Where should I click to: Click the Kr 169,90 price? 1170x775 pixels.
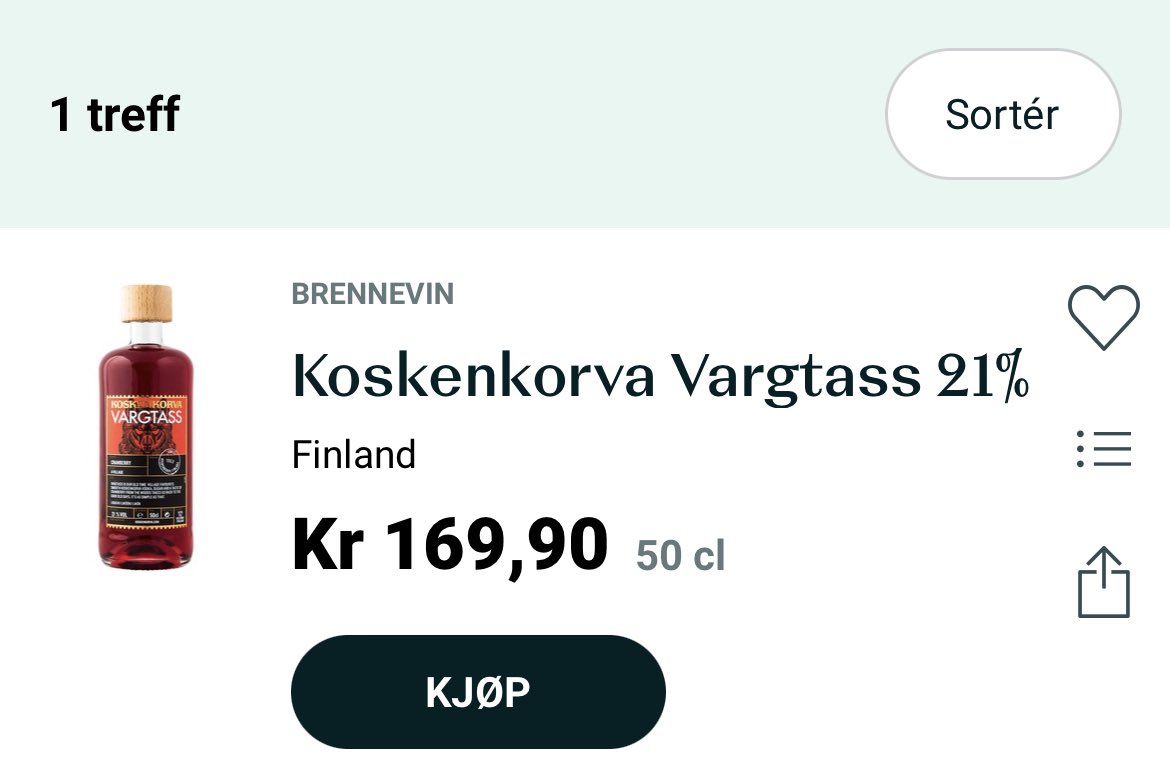pyautogui.click(x=450, y=545)
